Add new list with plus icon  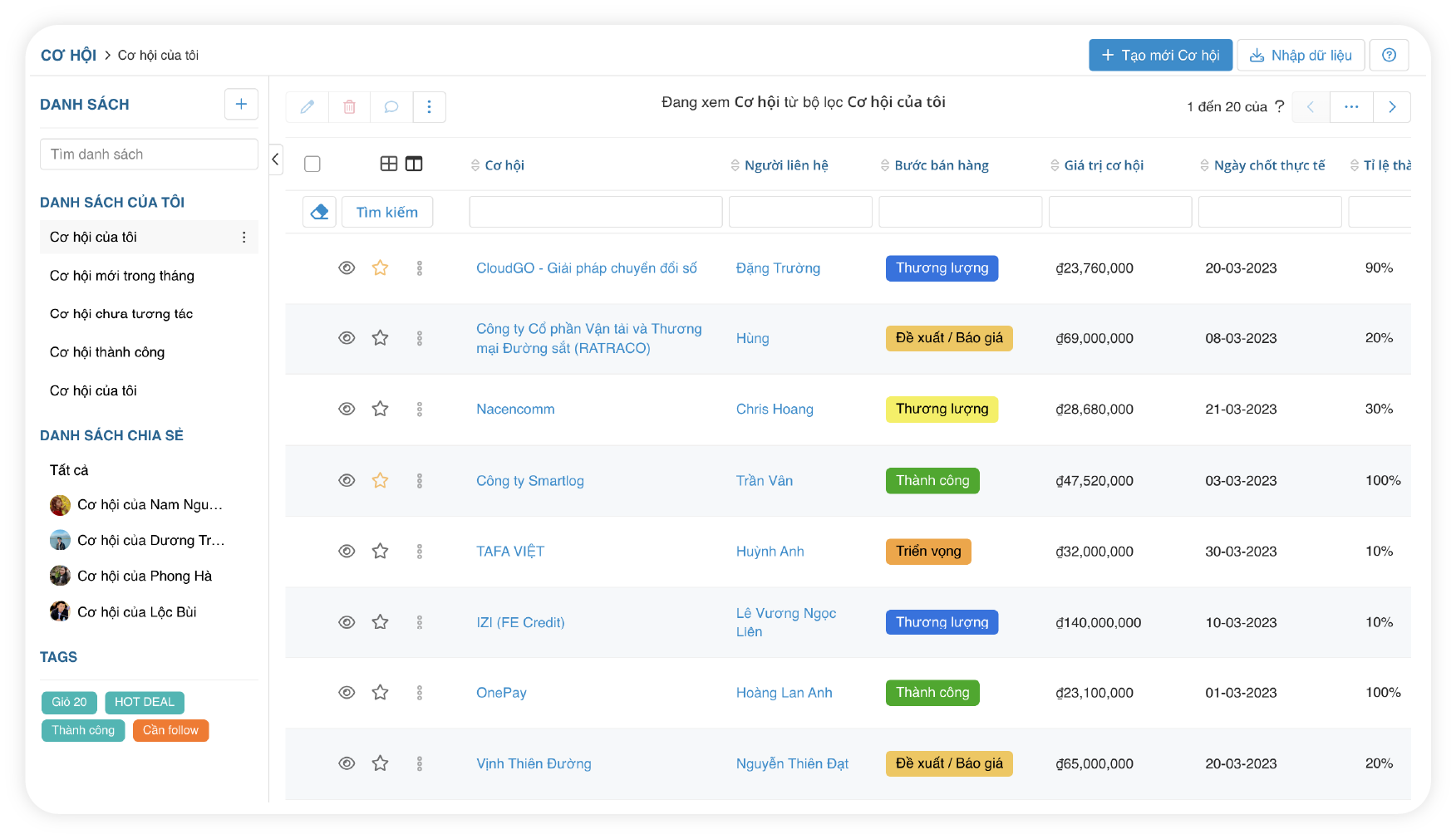click(x=241, y=105)
